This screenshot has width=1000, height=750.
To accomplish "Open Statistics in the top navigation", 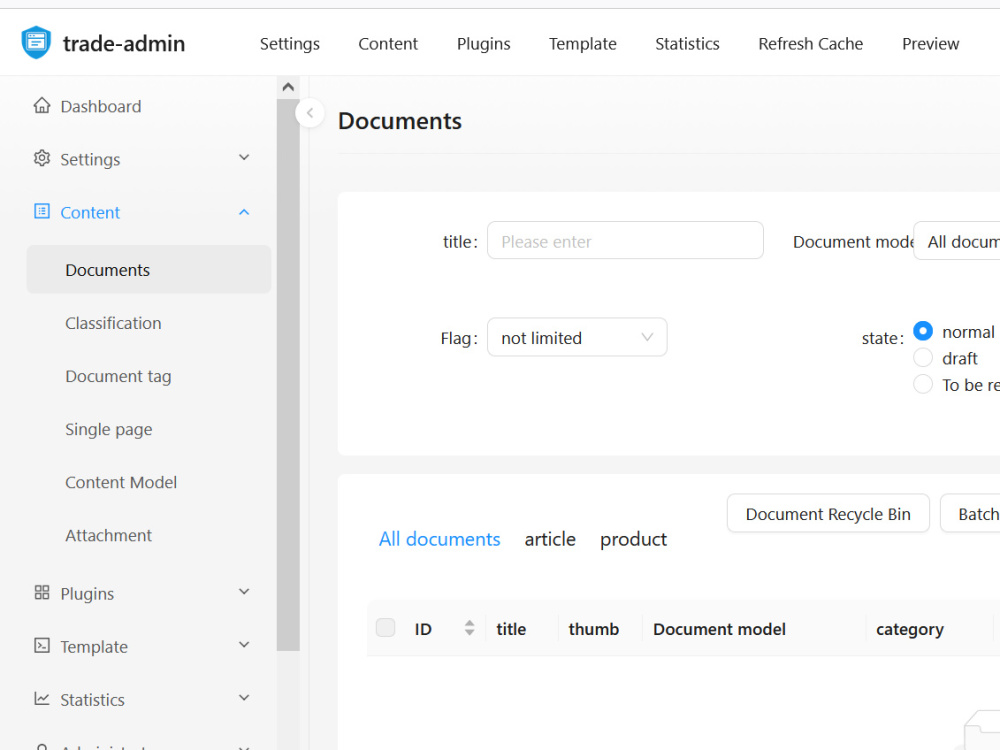I will point(688,43).
